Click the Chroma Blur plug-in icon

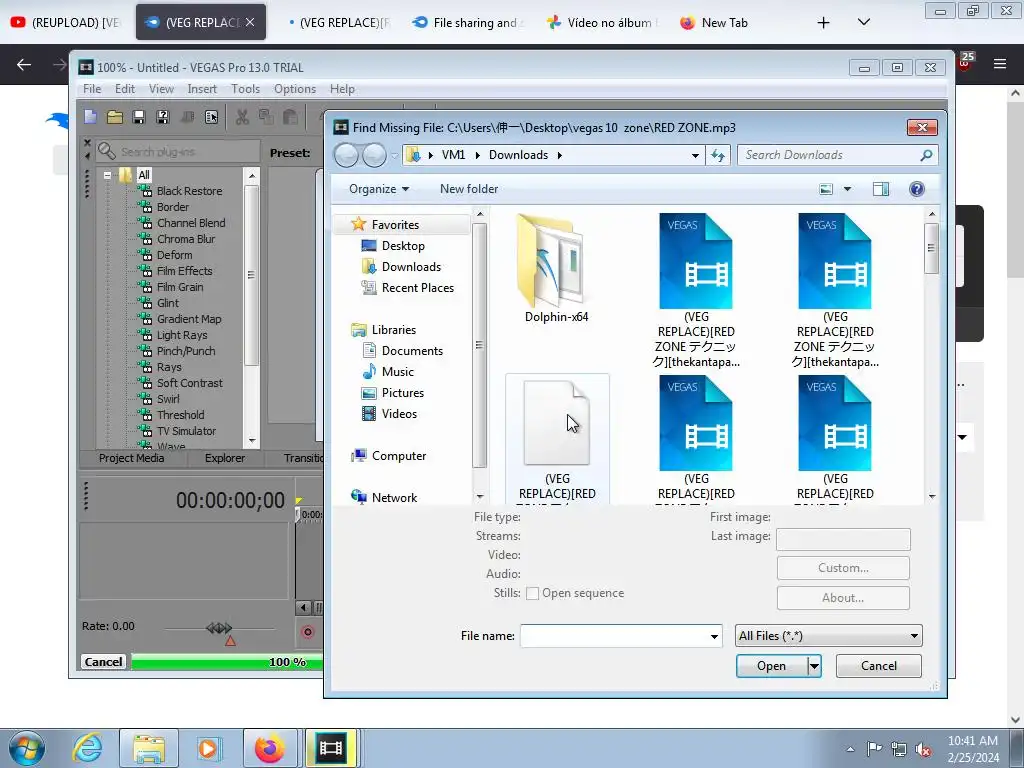click(x=145, y=239)
